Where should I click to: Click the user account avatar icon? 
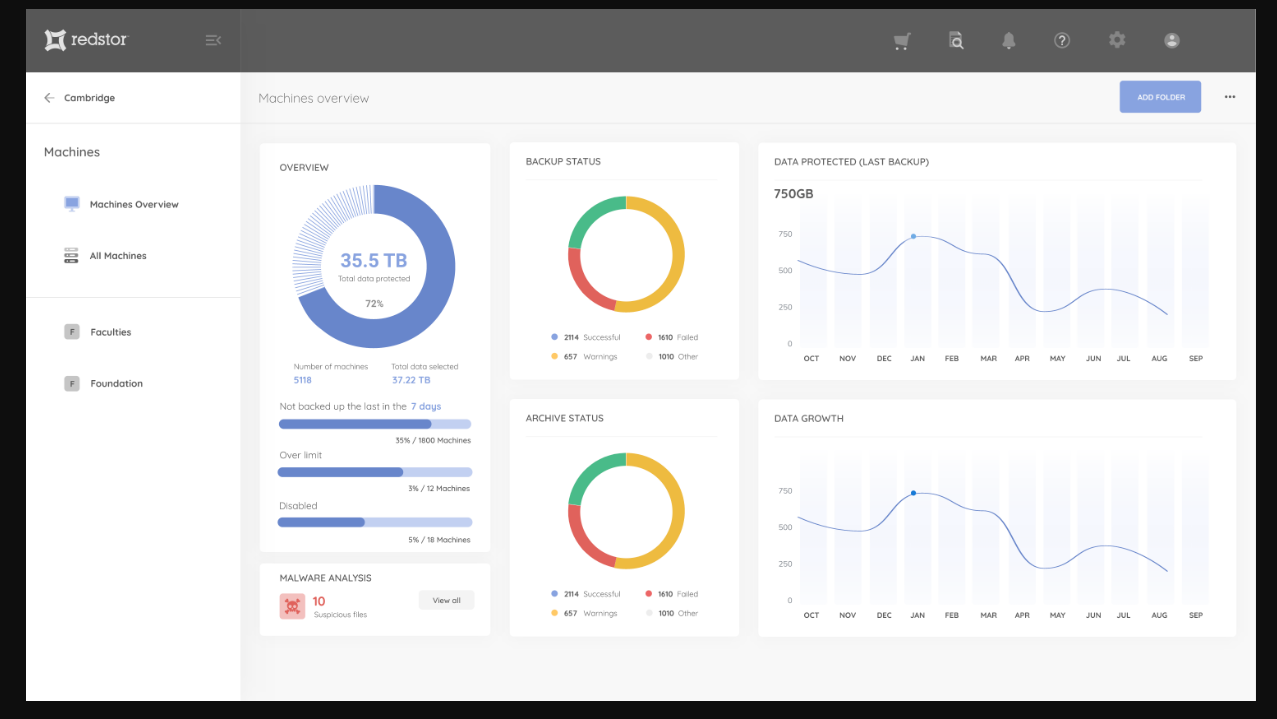1171,40
